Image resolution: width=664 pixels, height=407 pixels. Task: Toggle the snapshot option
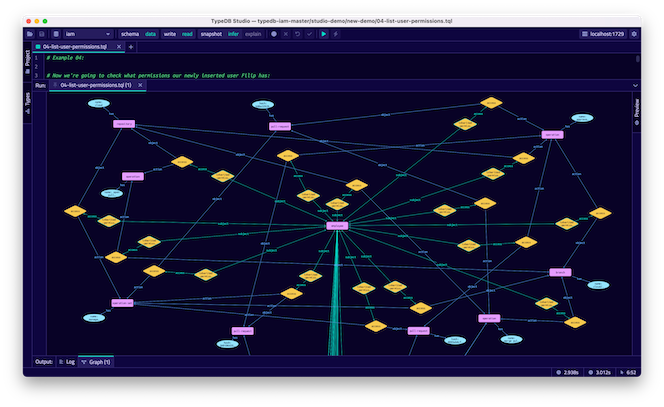tap(211, 34)
